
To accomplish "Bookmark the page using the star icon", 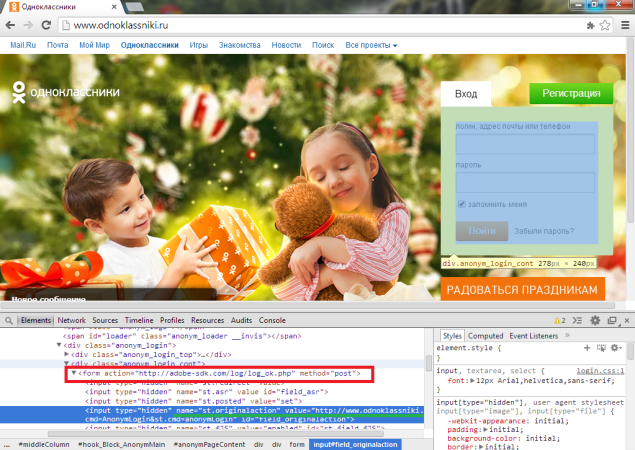I will (605, 25).
